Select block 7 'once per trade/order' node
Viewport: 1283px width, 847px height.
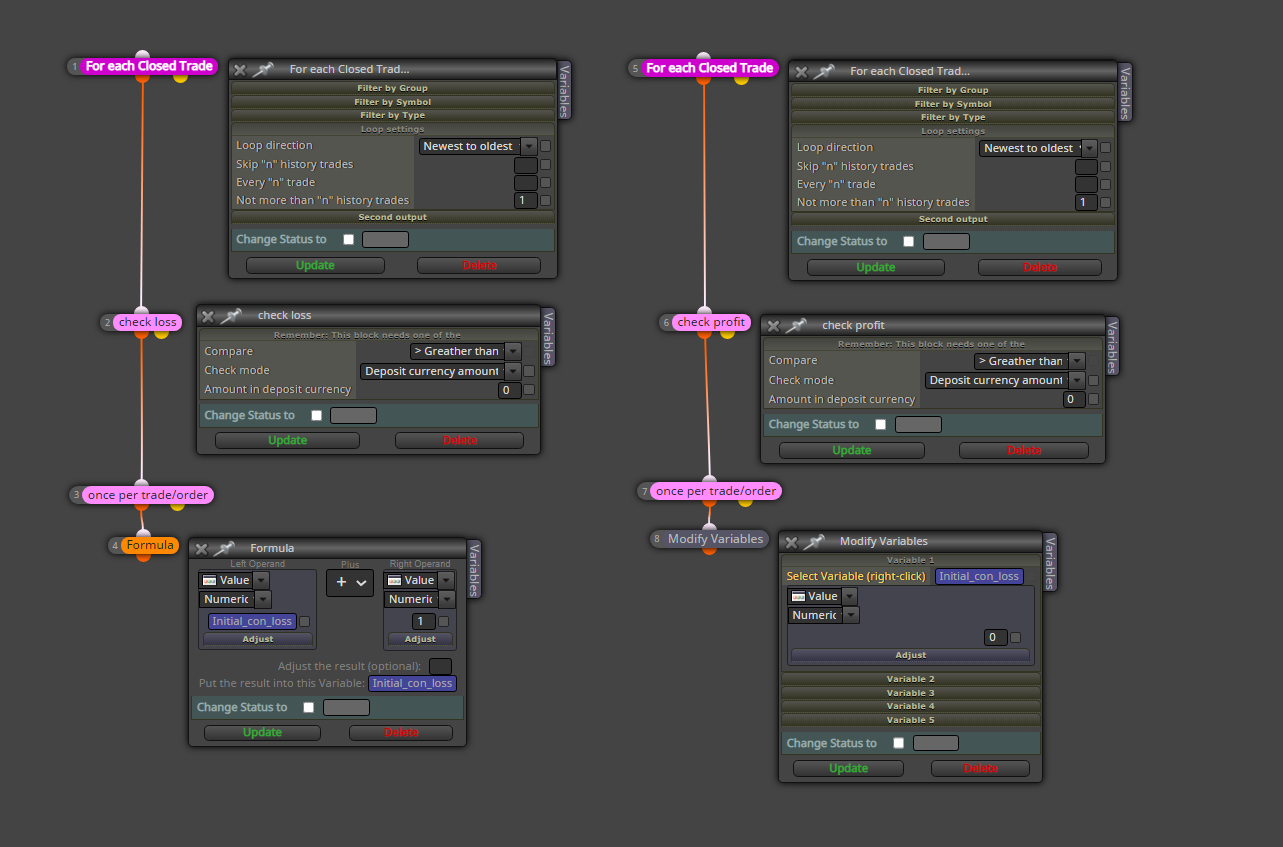point(715,491)
